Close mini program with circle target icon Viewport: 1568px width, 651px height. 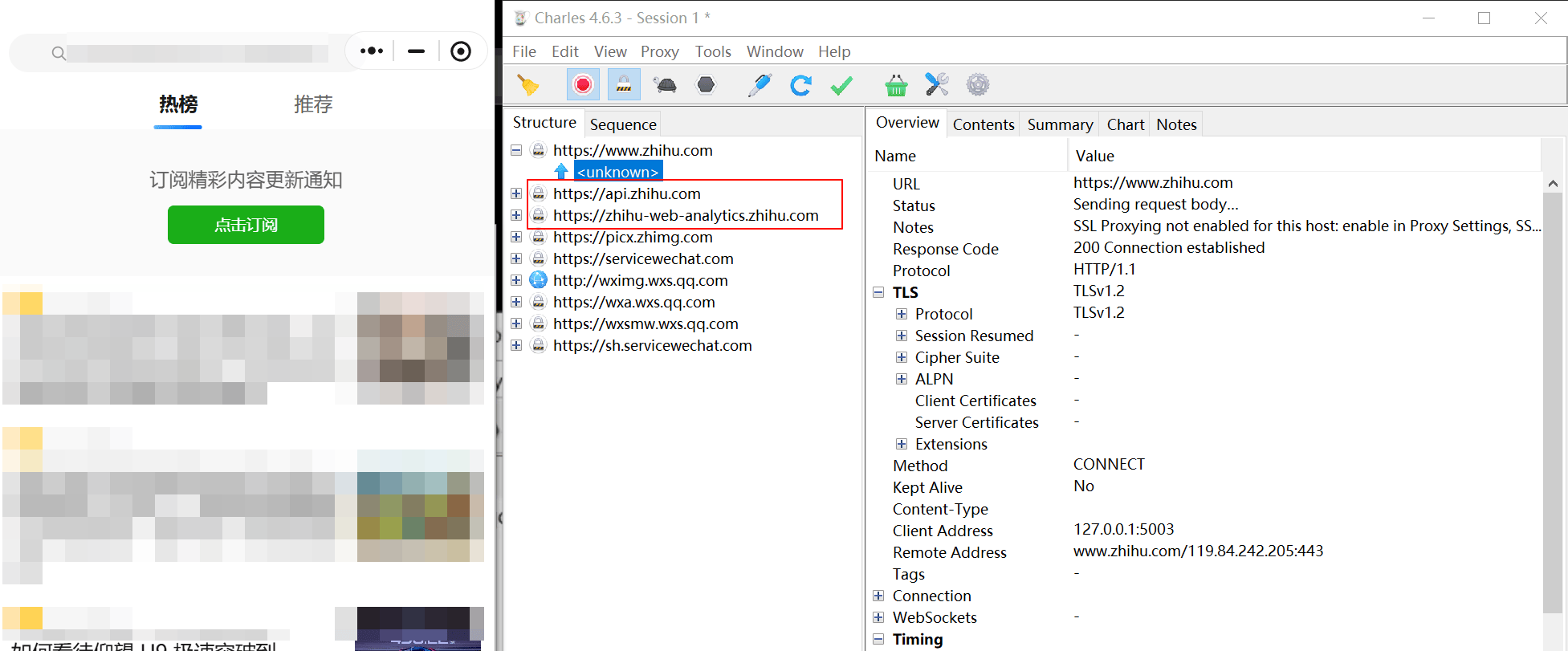(x=461, y=51)
